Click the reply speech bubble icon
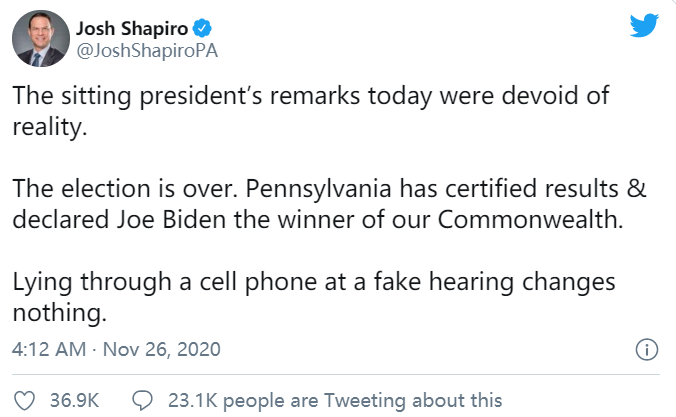The height and width of the screenshot is (417, 676). [142, 400]
